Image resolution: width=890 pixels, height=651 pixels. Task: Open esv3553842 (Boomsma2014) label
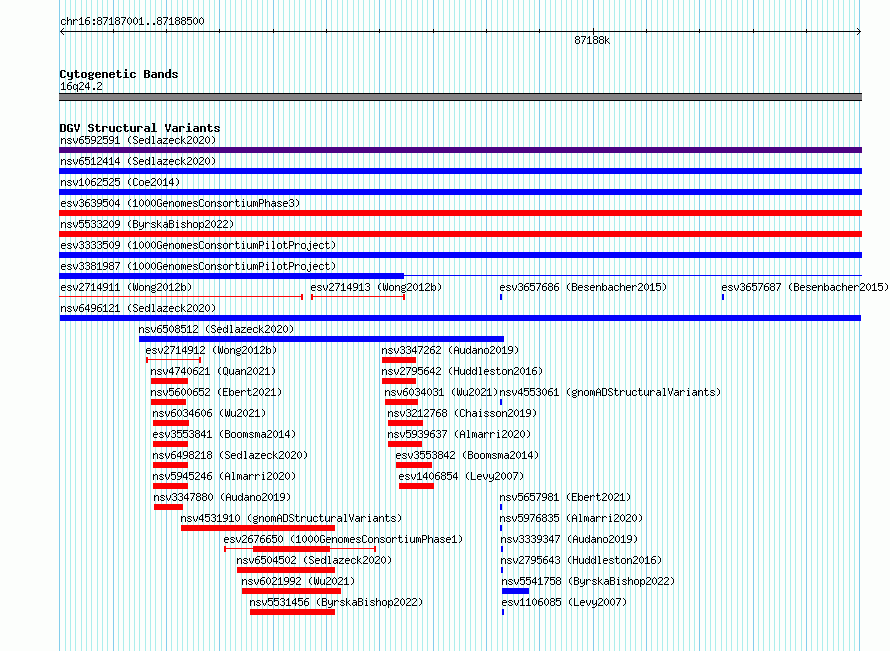[467, 455]
